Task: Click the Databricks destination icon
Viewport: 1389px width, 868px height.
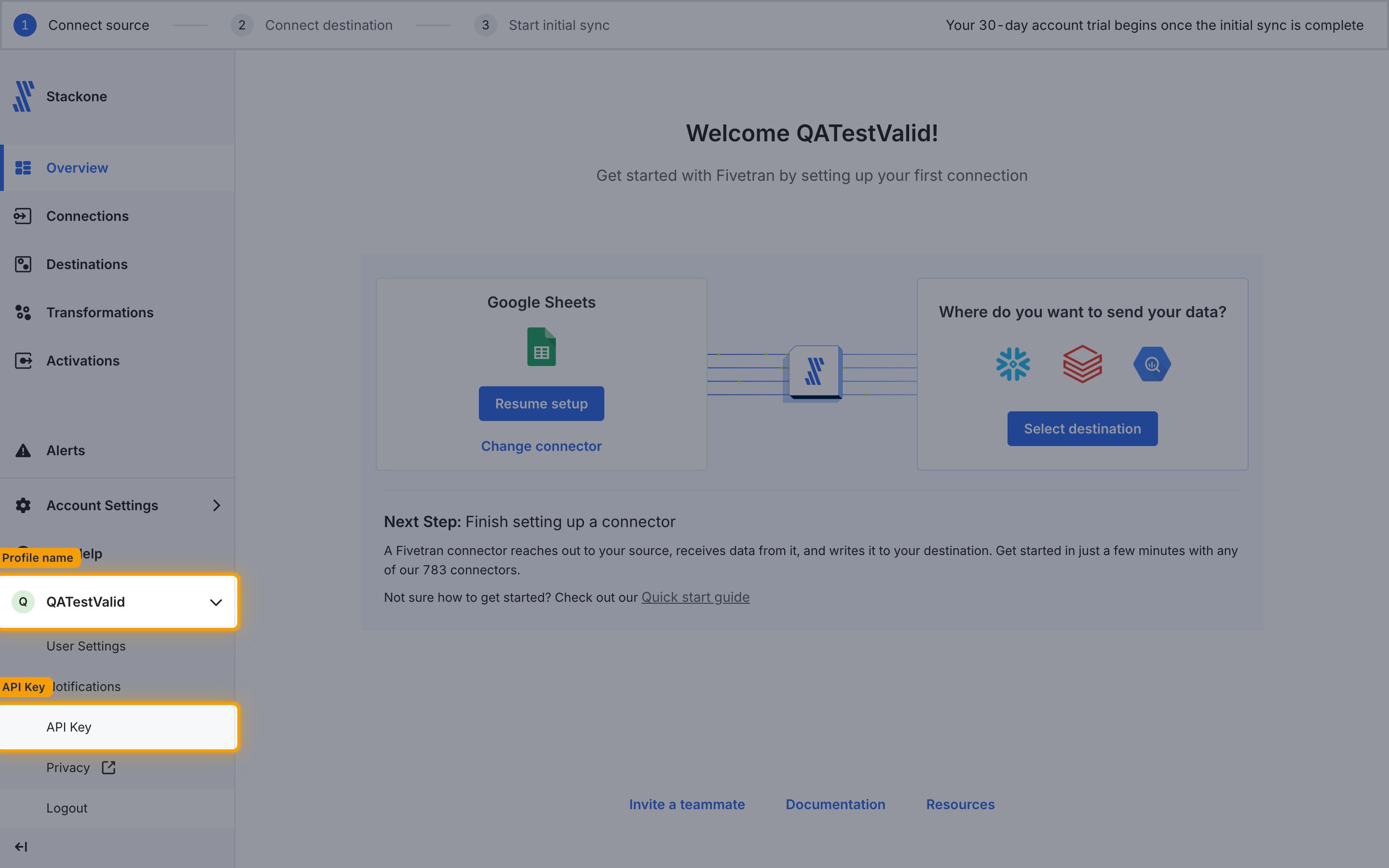Action: click(1082, 364)
